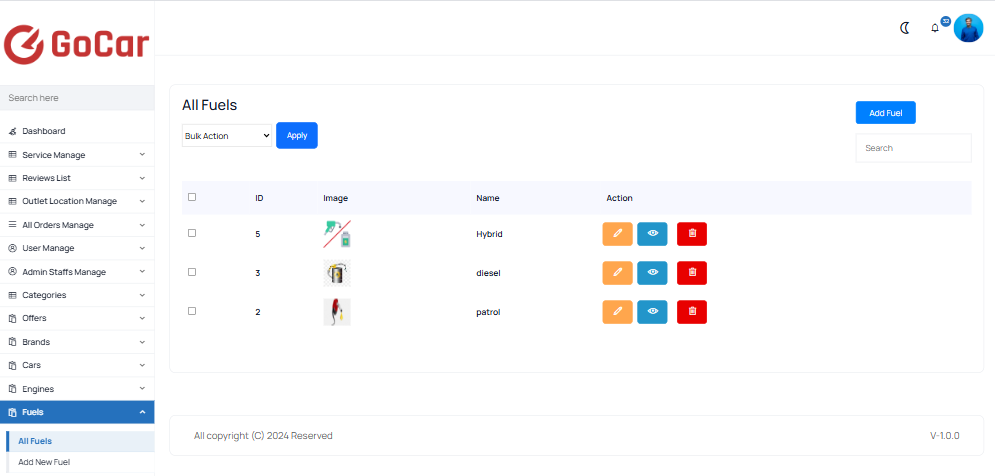Open the user profile avatar
The width and height of the screenshot is (995, 476).
[x=968, y=28]
